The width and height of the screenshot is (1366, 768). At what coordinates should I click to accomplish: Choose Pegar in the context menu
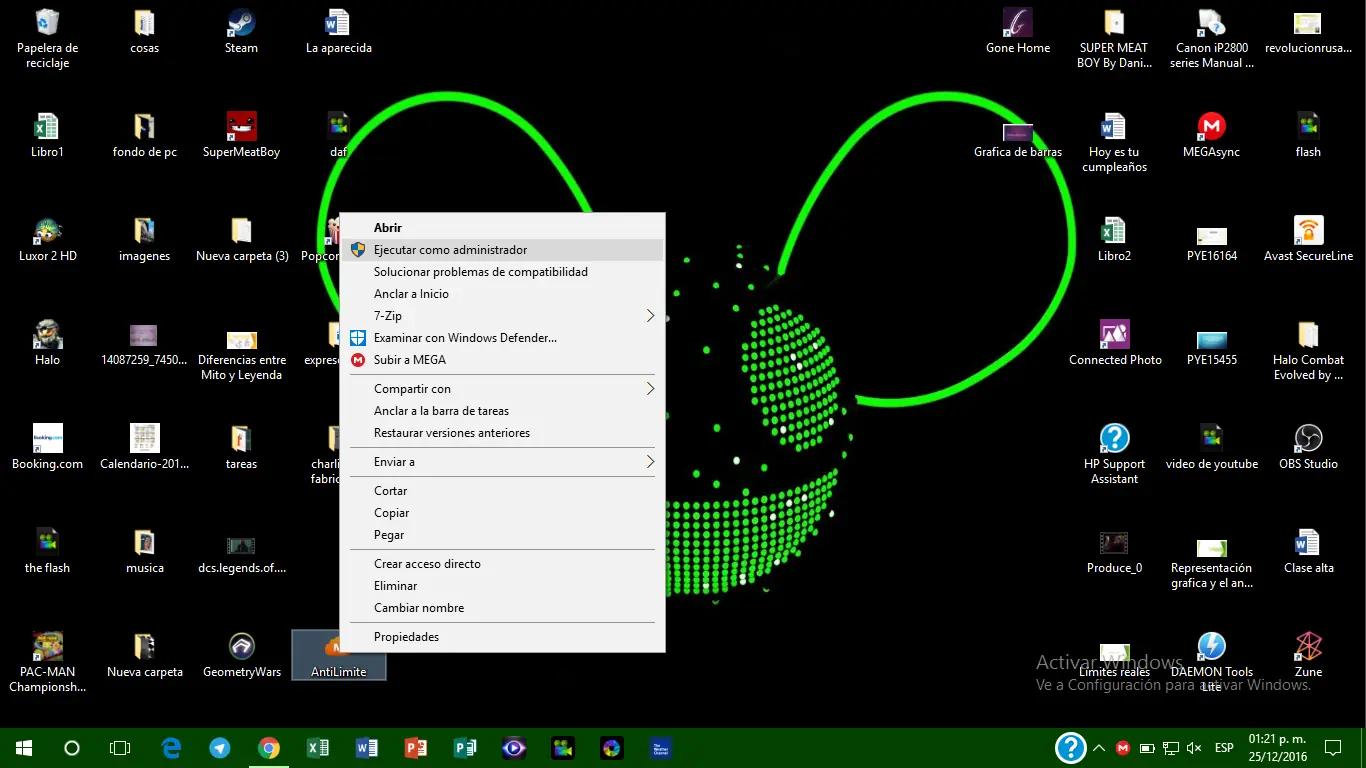coord(503,535)
